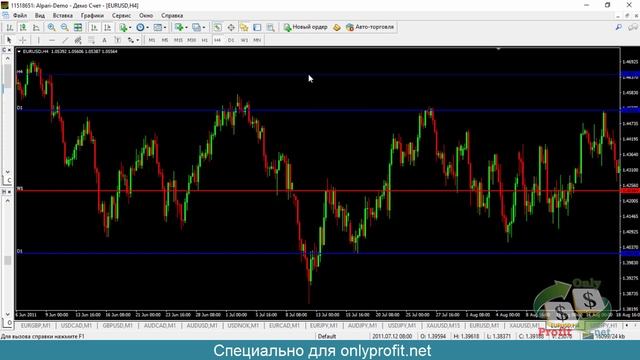Image resolution: width=640 pixels, height=360 pixels.
Task: Draw a horizontal line tool
Action: 51,40
